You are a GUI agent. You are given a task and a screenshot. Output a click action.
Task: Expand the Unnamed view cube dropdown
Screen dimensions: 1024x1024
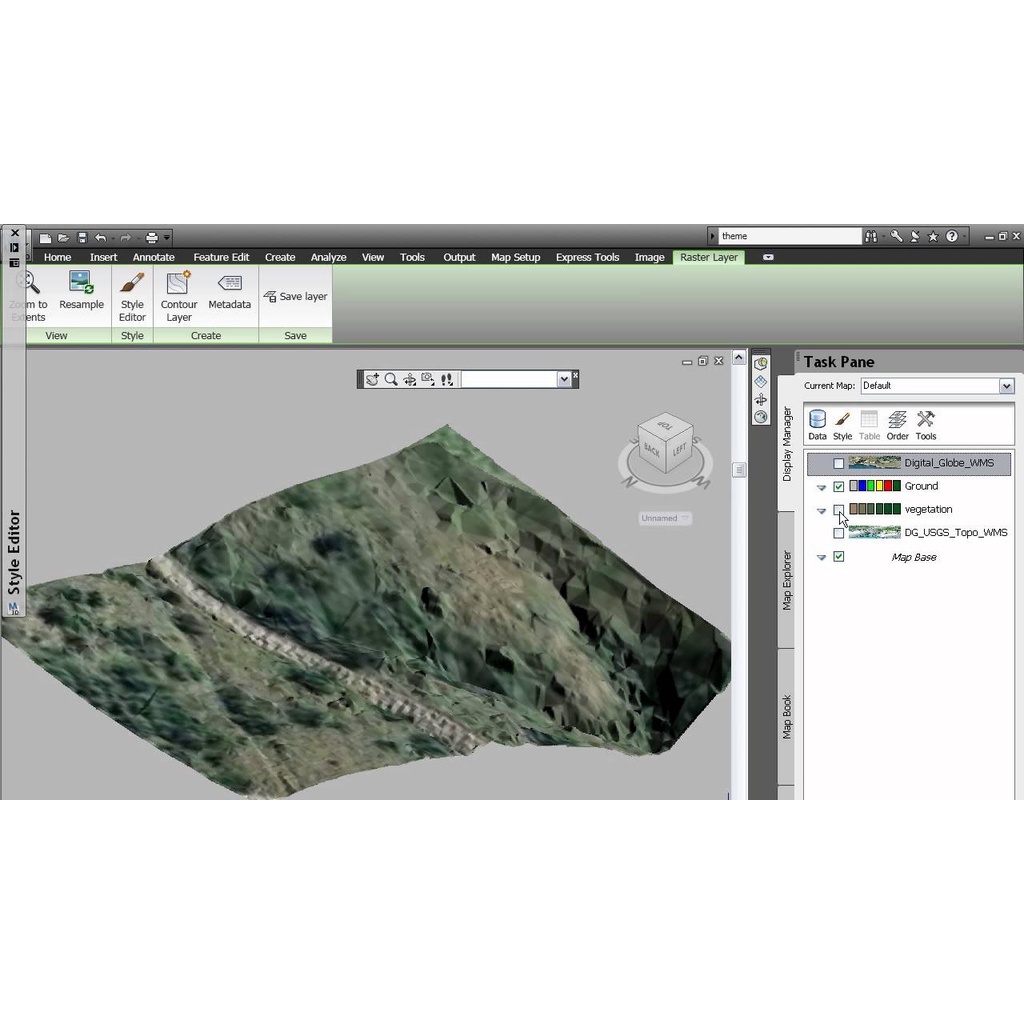coord(684,518)
